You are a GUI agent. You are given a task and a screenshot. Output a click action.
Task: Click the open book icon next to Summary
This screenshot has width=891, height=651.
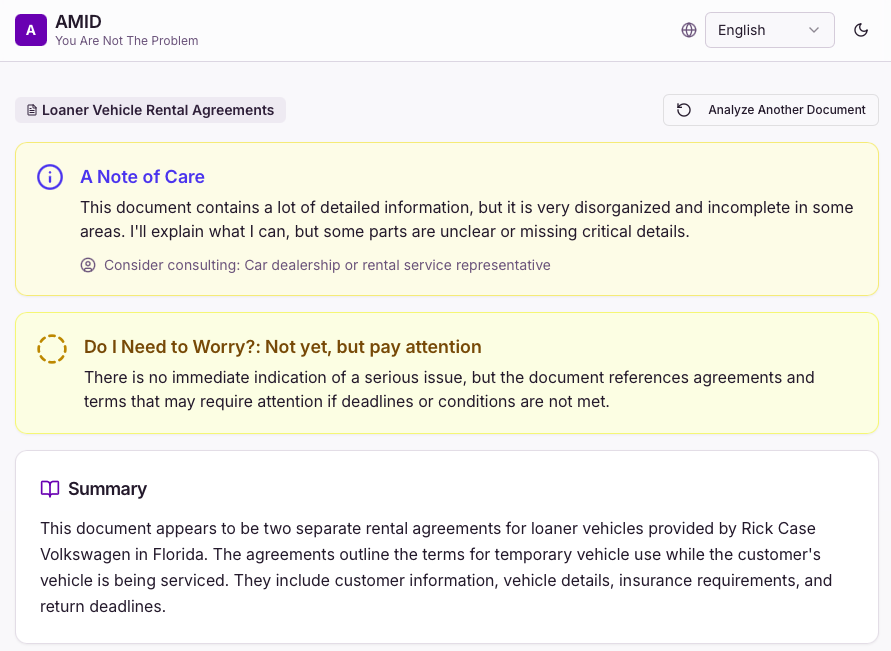(49, 489)
